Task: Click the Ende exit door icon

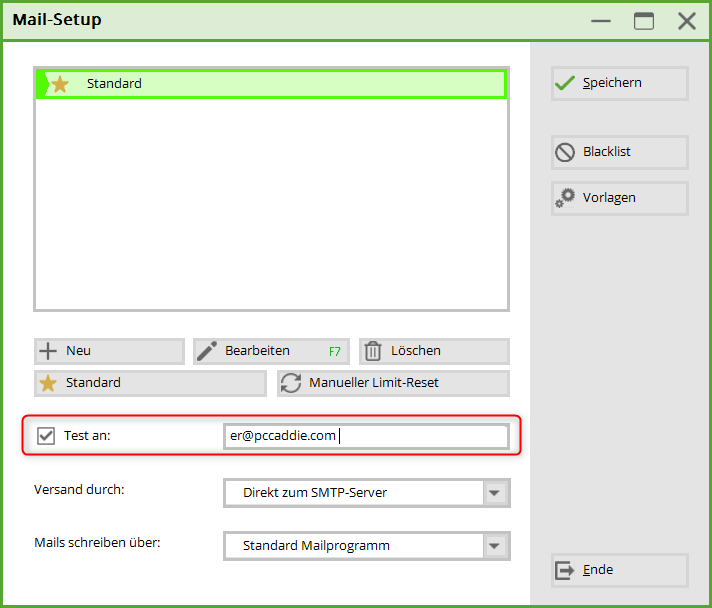Action: 565,570
